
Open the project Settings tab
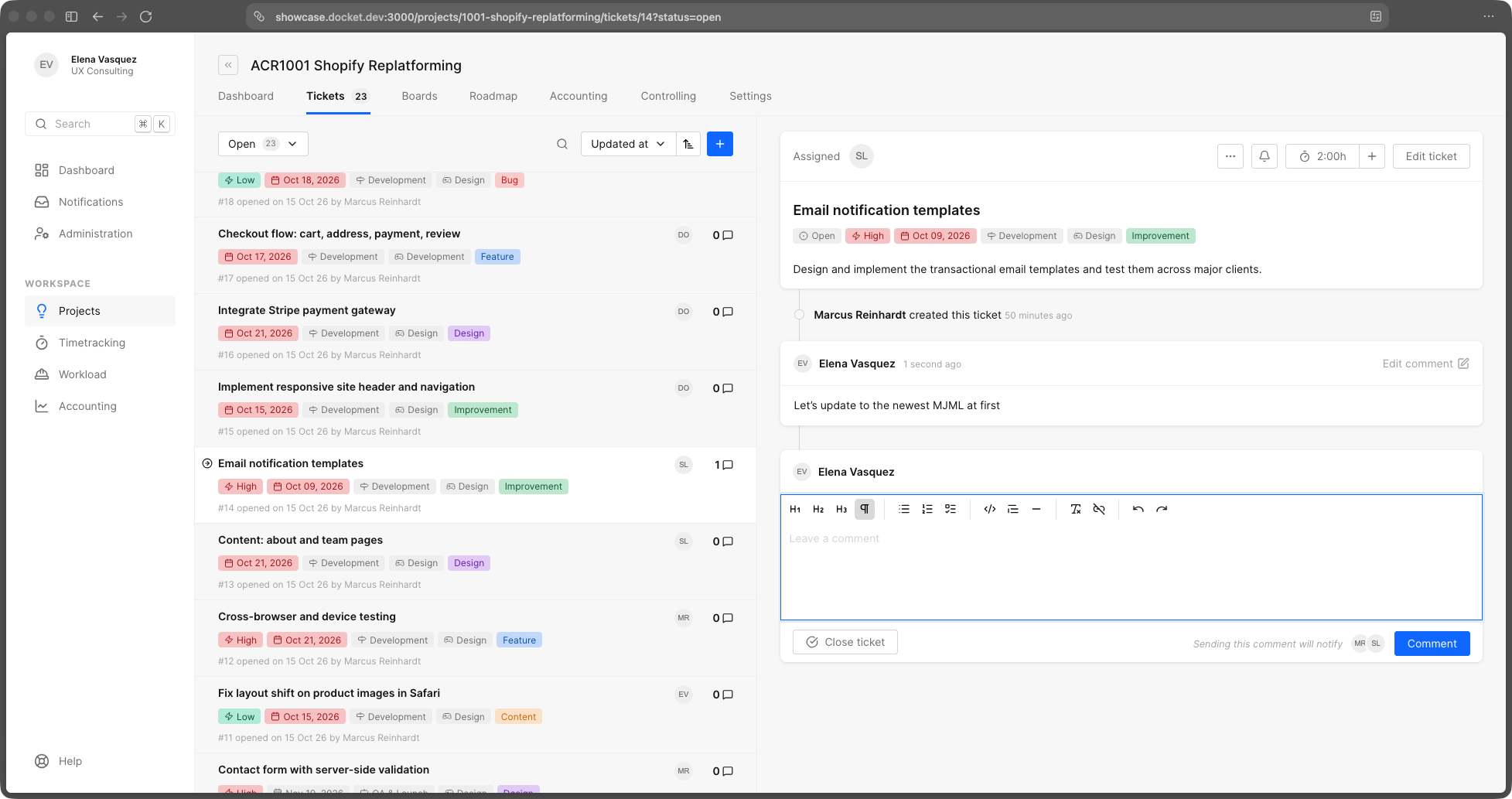[750, 96]
